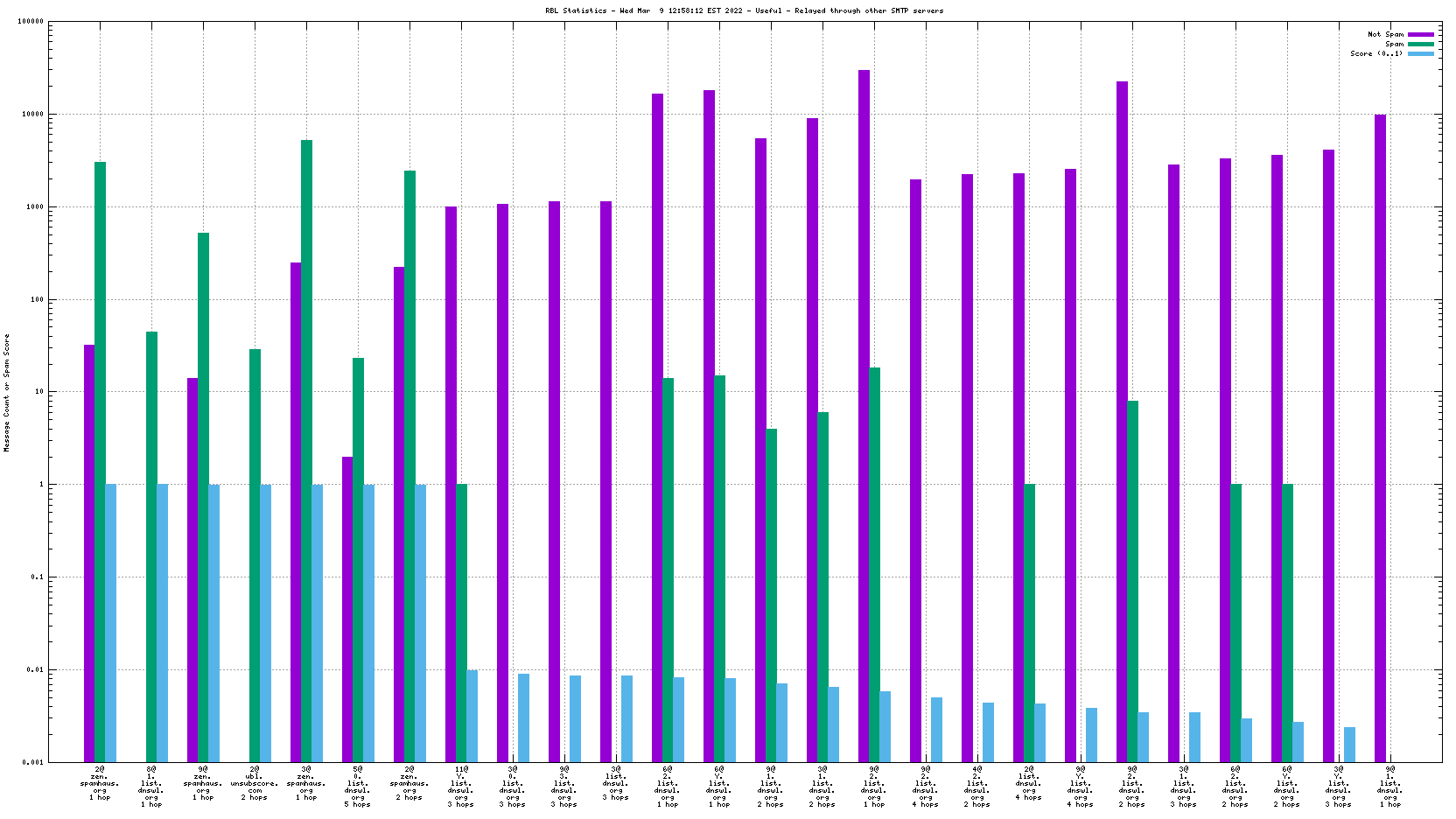The height and width of the screenshot is (819, 1456).
Task: Select the "Not Spam" legend label text
Action: coord(1385,34)
